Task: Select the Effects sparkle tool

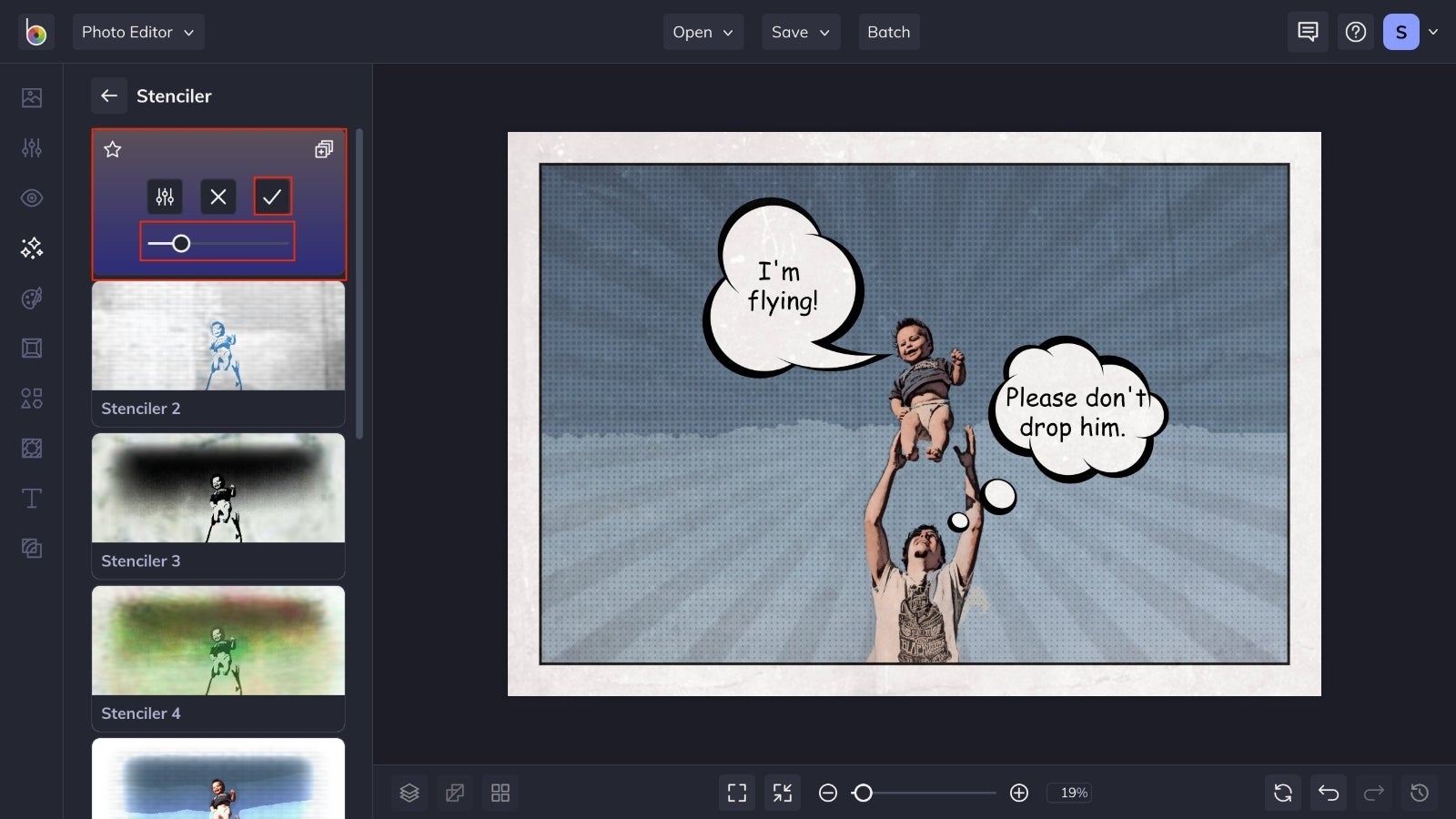Action: (31, 248)
